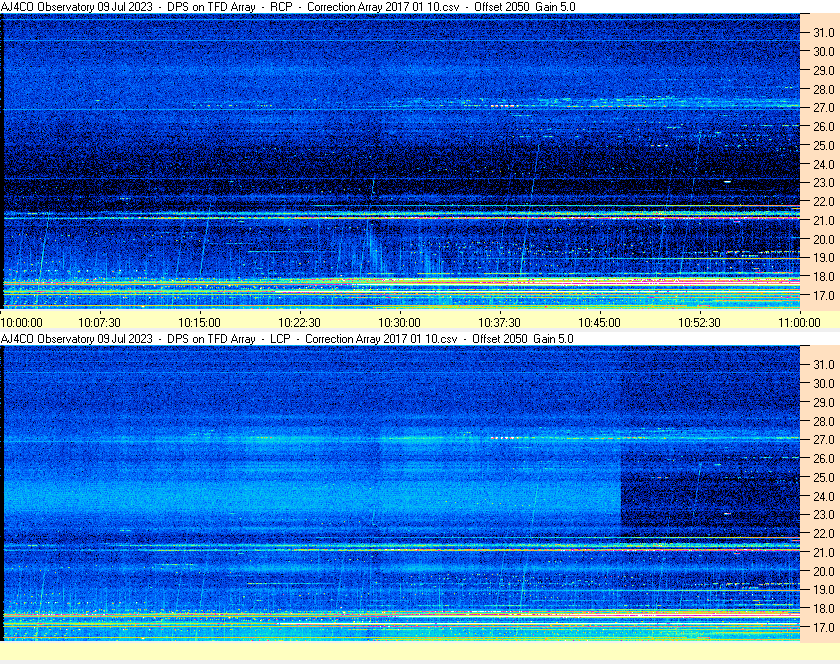Click the 17.0 frequency label on RCP plot
The image size is (840, 664).
pos(824,295)
